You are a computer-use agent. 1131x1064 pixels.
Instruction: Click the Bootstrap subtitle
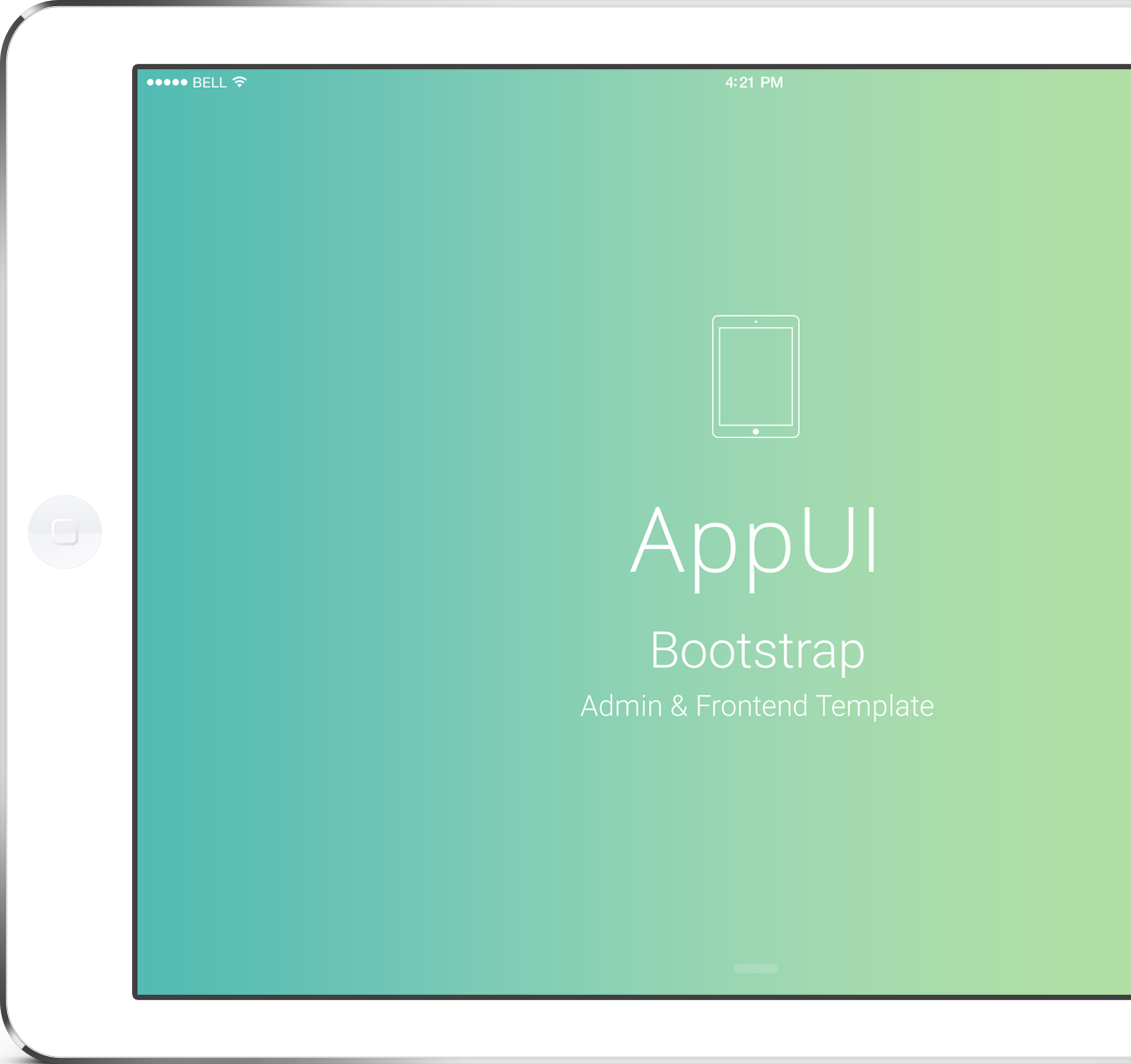757,651
